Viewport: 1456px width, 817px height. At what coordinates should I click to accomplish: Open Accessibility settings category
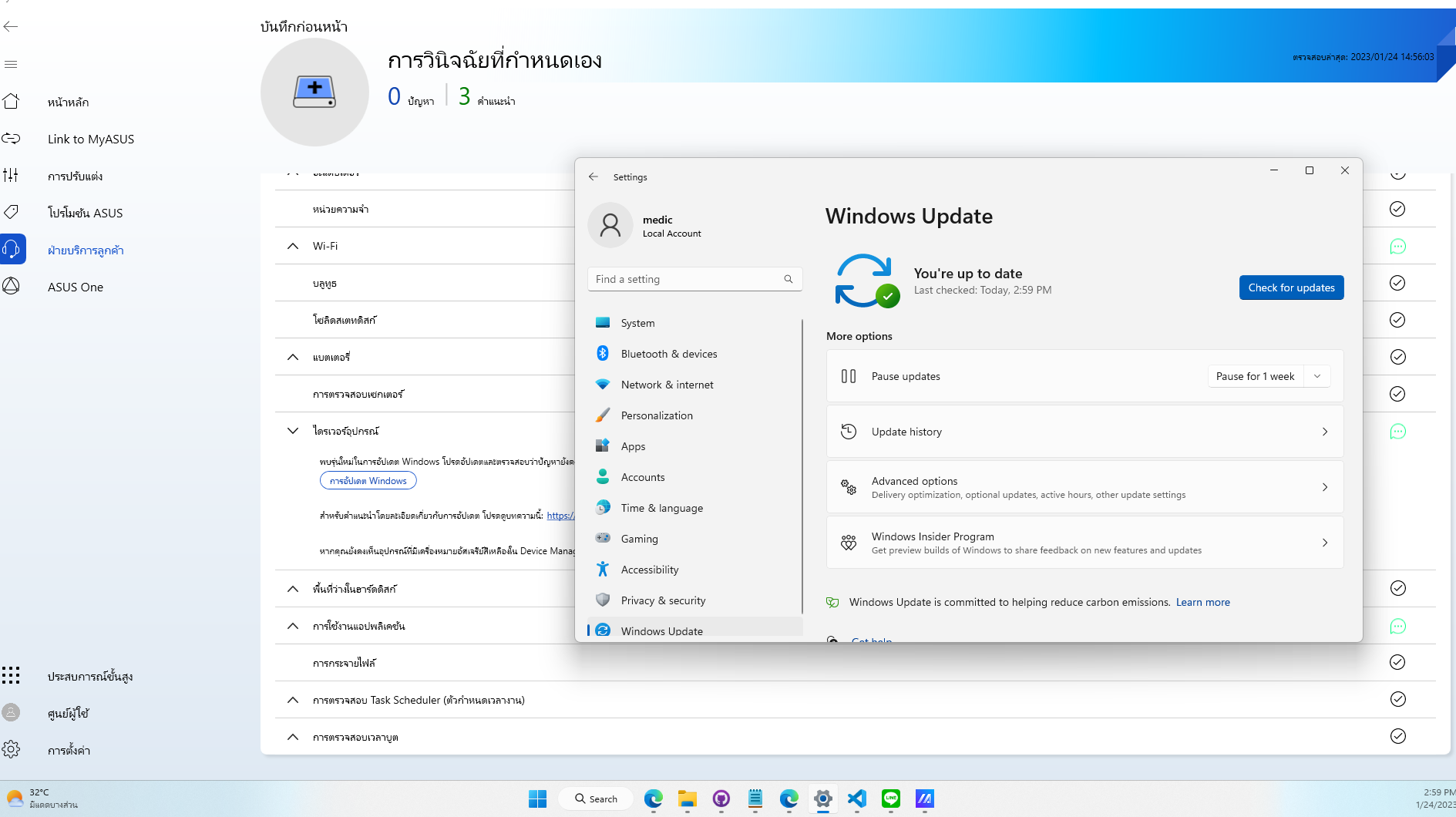[695, 570]
